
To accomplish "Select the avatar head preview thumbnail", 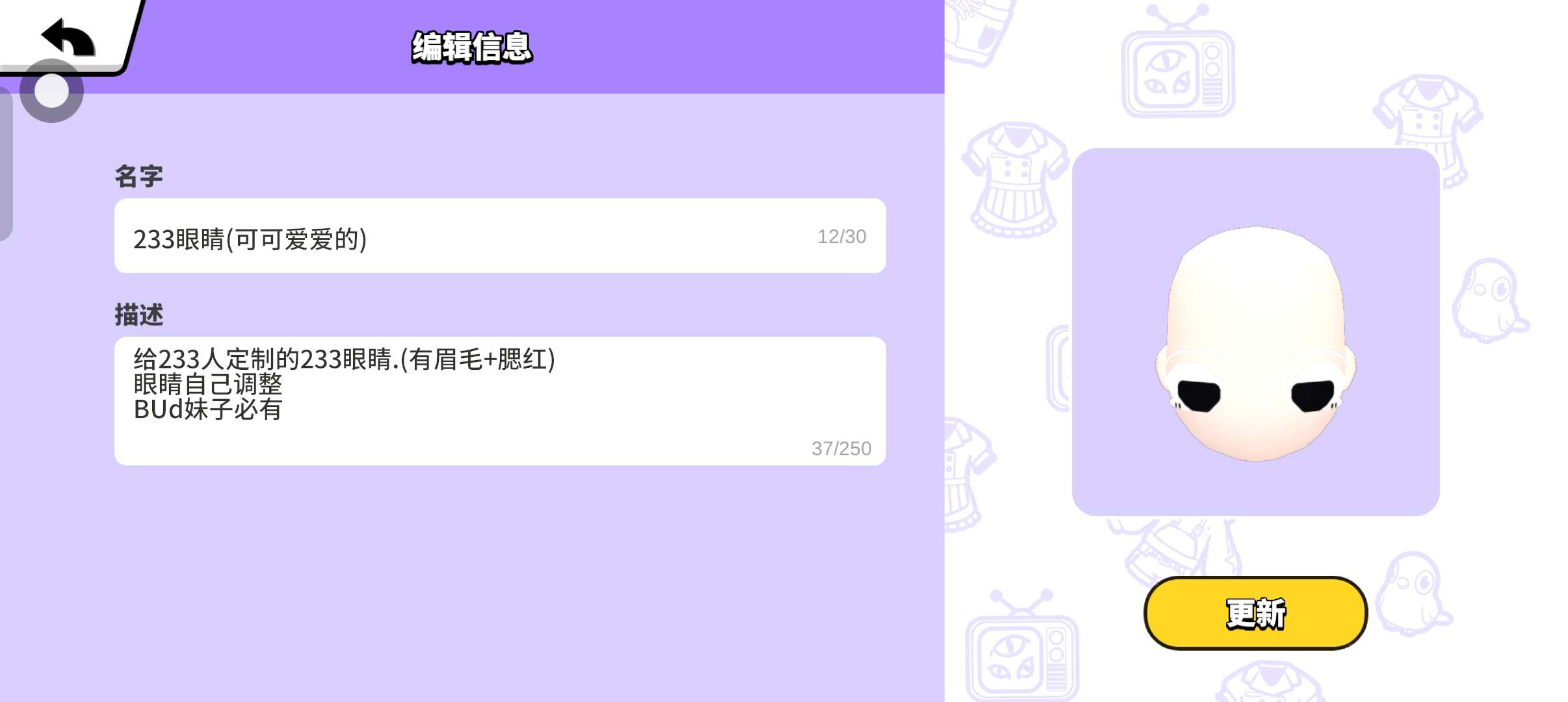I will 1255,332.
